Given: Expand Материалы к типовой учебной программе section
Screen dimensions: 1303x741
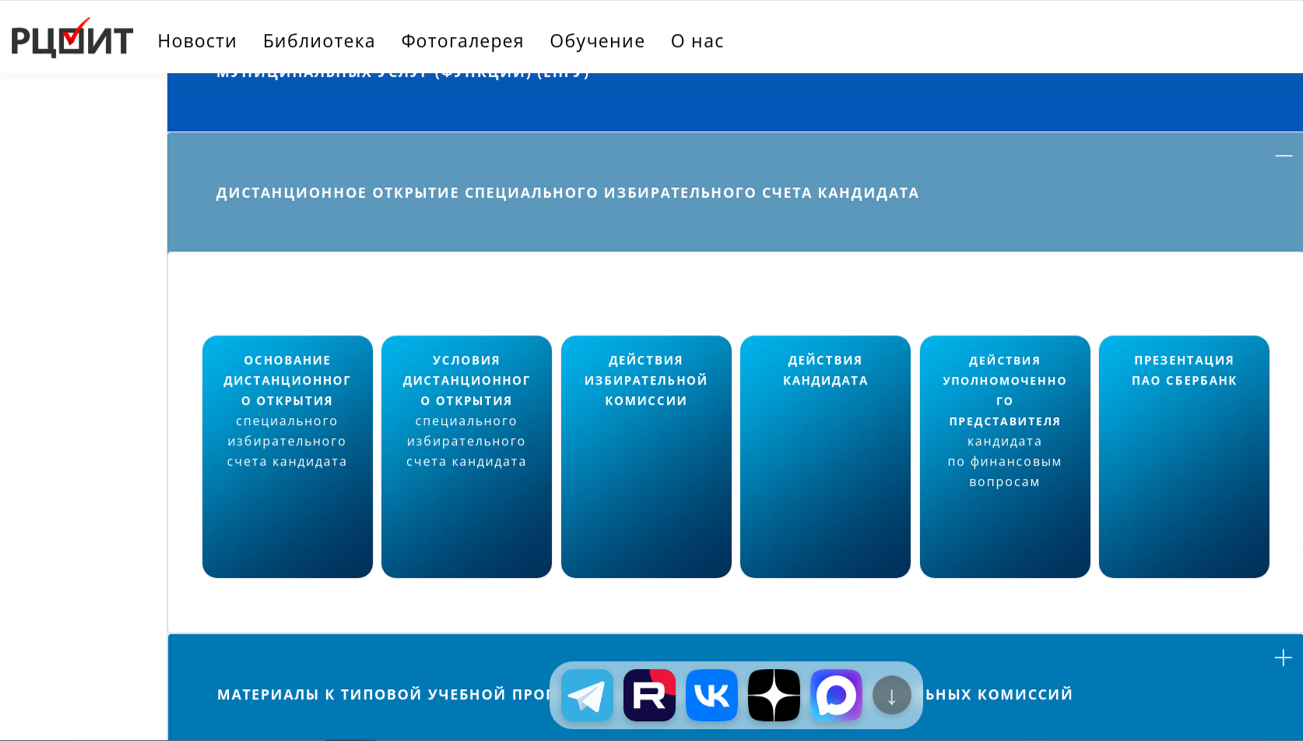Looking at the screenshot, I should pyautogui.click(x=380, y=694).
